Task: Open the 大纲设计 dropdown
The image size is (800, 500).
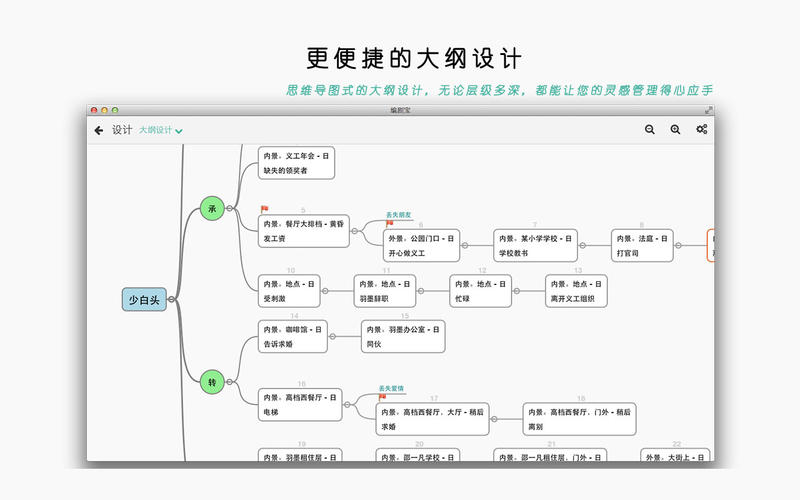Action: (x=161, y=130)
